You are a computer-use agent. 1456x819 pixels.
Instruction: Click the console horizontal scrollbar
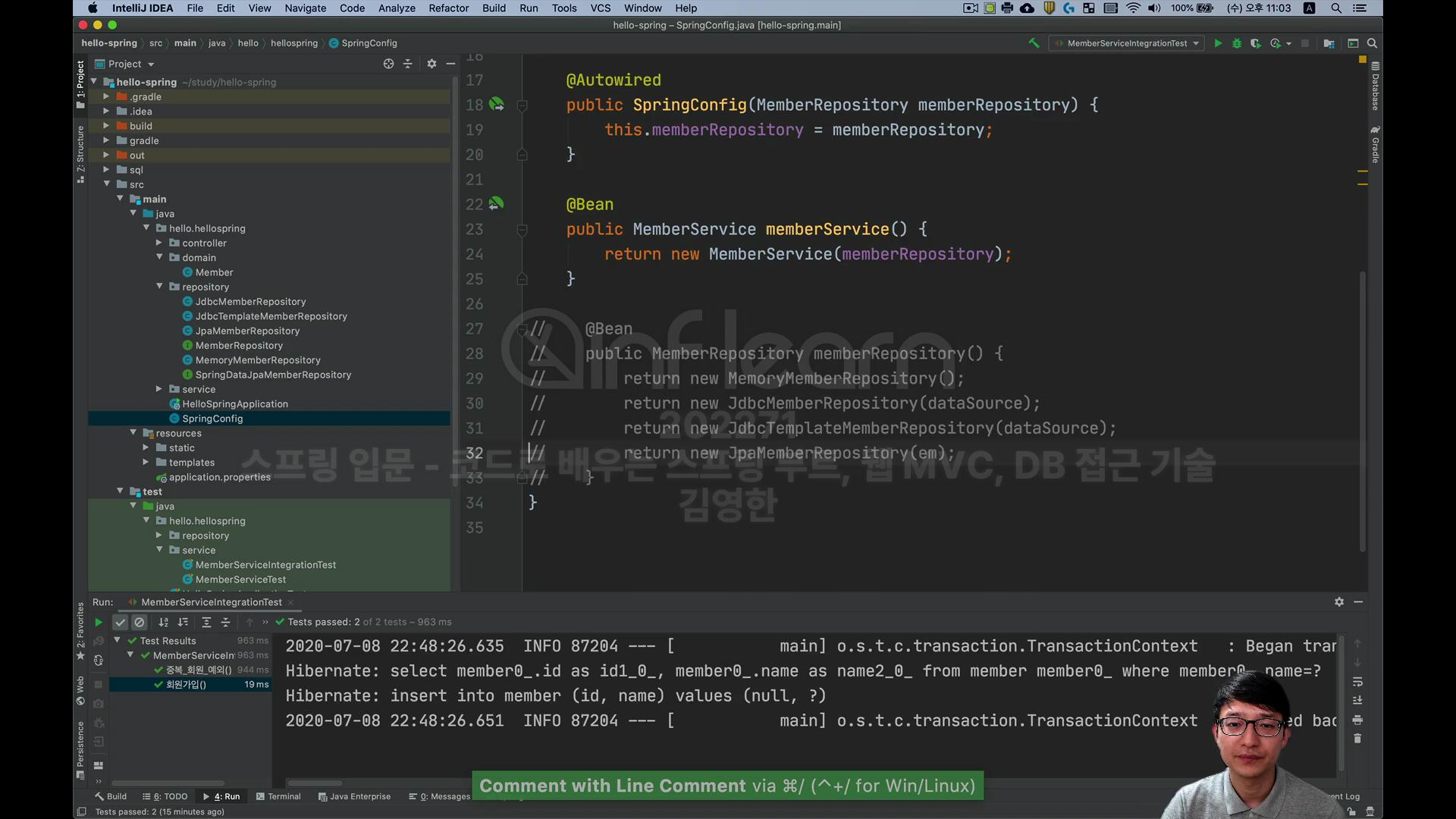click(315, 783)
